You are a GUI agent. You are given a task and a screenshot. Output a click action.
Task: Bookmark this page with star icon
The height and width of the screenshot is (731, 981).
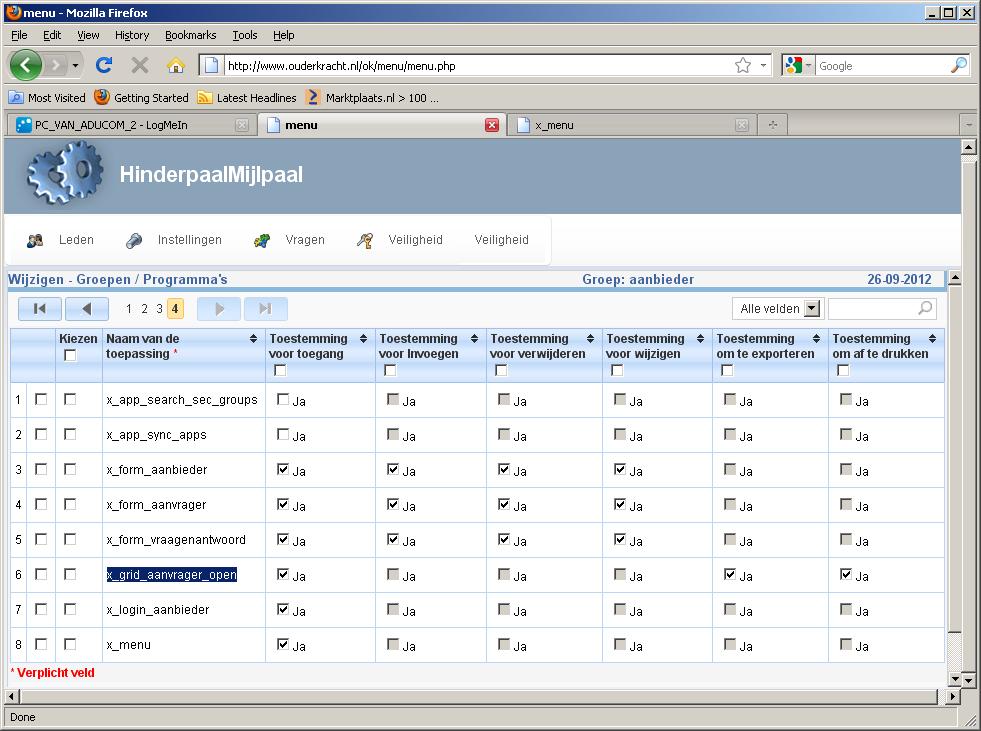pos(743,65)
